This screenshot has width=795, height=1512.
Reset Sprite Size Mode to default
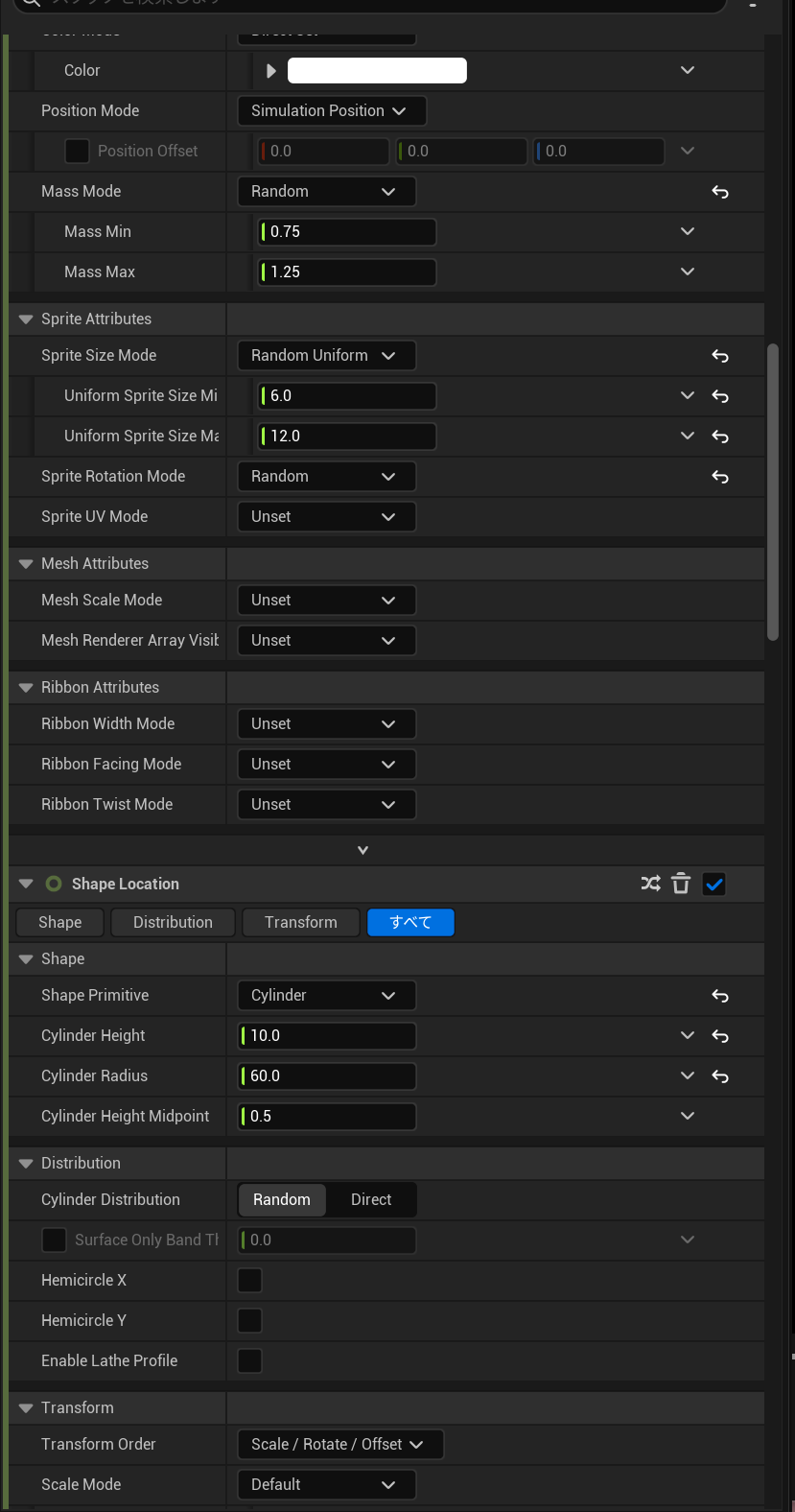(x=720, y=356)
